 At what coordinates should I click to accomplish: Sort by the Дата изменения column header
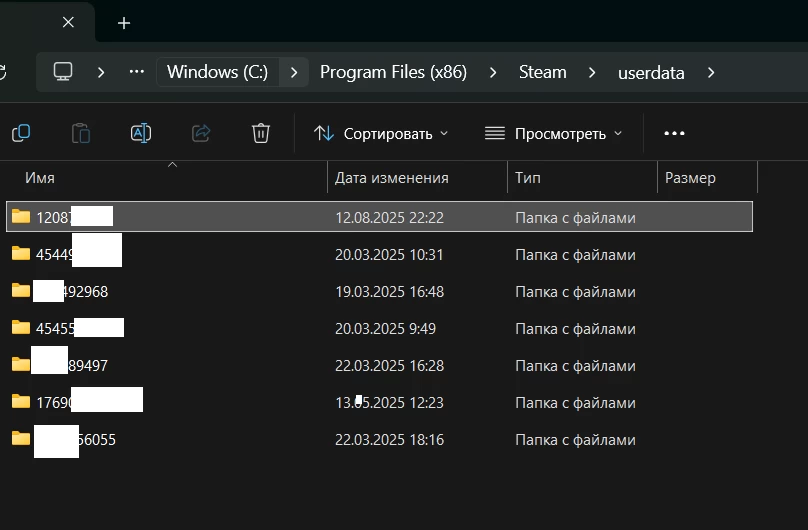tap(391, 178)
